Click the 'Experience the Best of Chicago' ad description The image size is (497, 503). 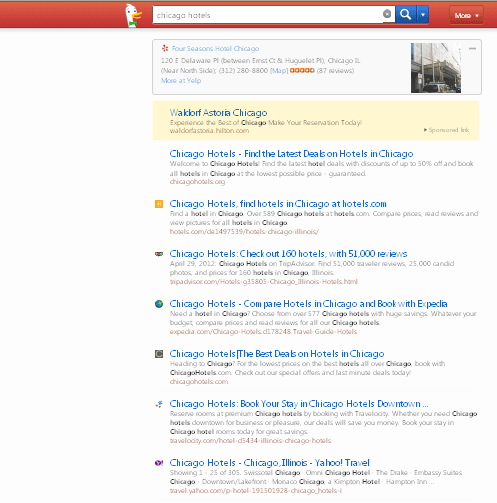(x=266, y=123)
